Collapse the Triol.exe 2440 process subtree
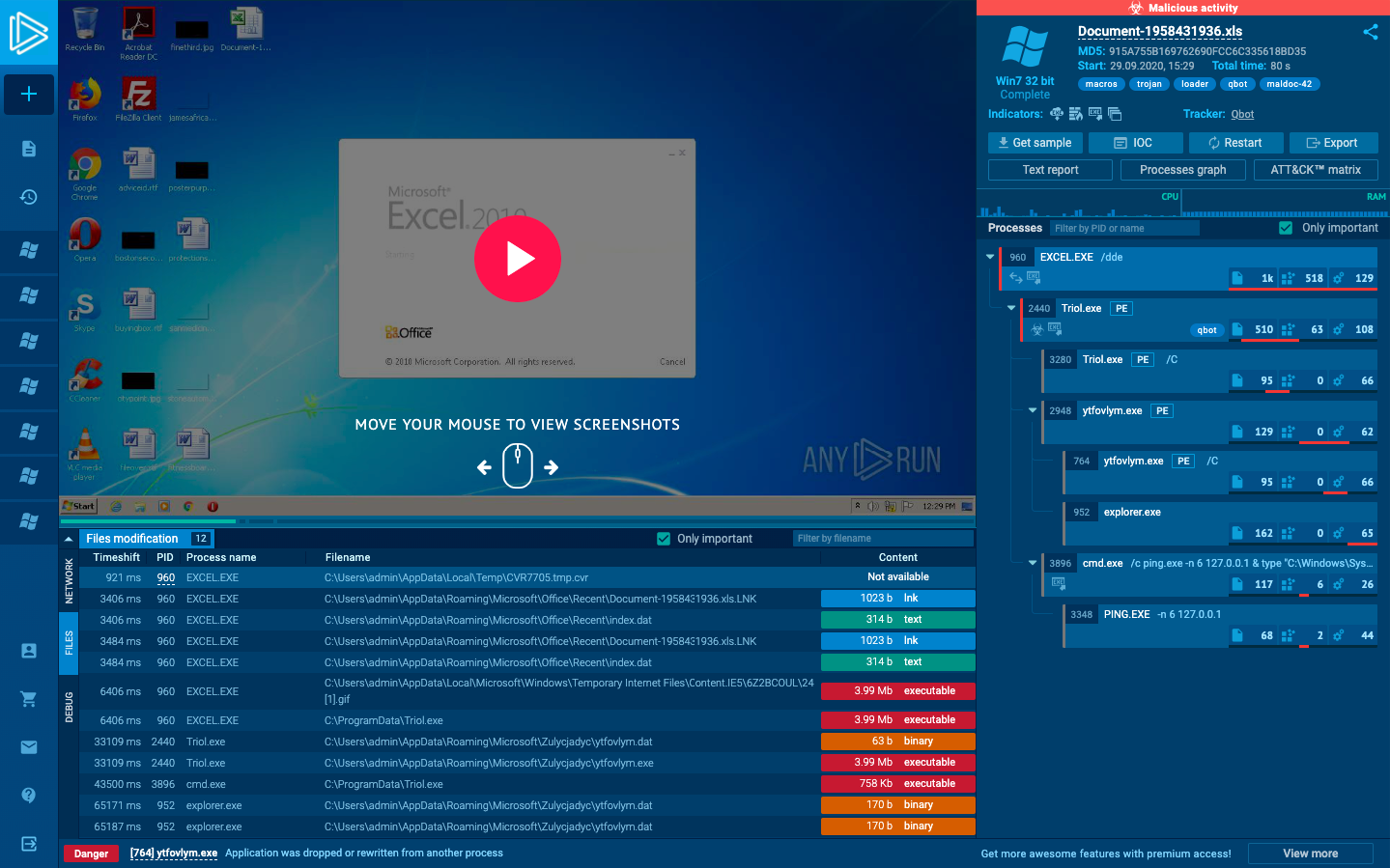The image size is (1390, 868). [1011, 308]
